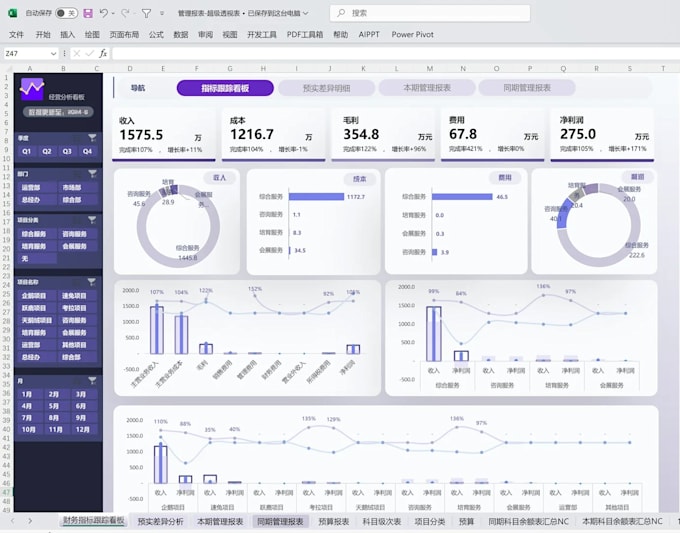Clear the filter on the 项目名称 slicer
This screenshot has width=680, height=533.
[x=92, y=282]
